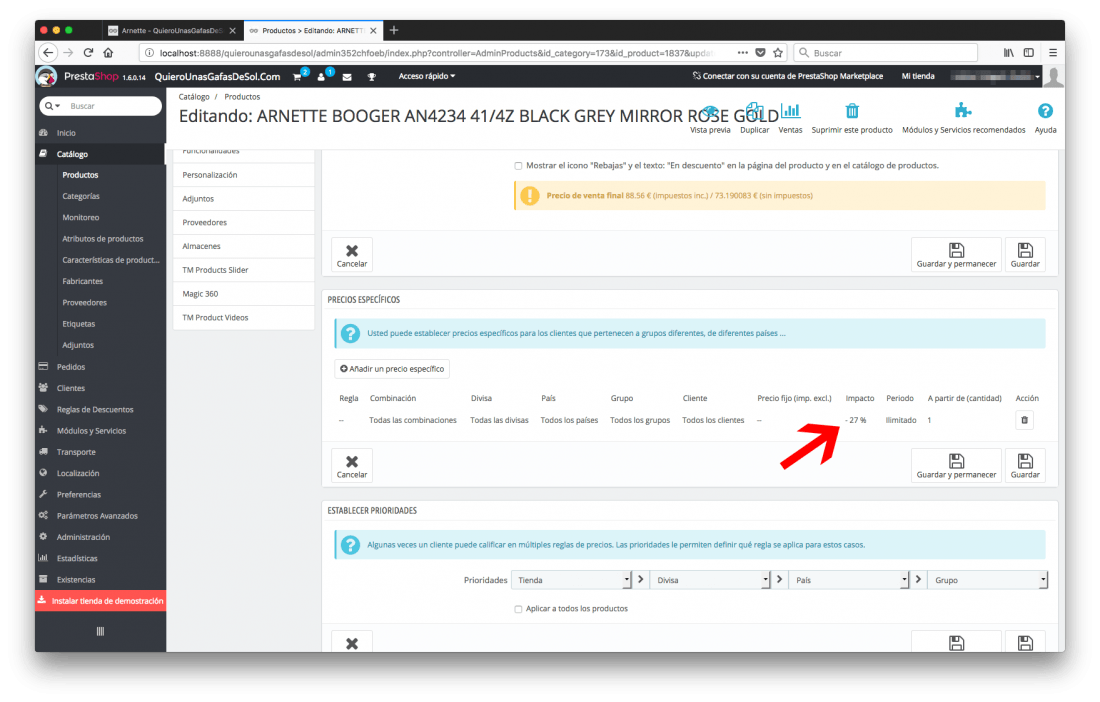This screenshot has width=1100, height=702.
Task: Switch to Magic 360 product tab
Action: pyautogui.click(x=243, y=294)
